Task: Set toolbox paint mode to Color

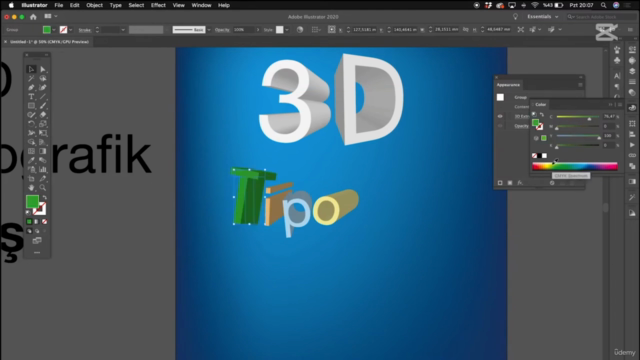Action: [x=29, y=222]
